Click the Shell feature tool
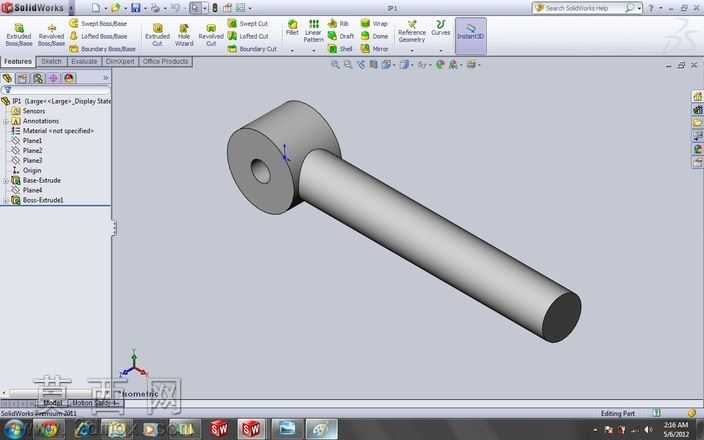The image size is (704, 440). tap(340, 48)
